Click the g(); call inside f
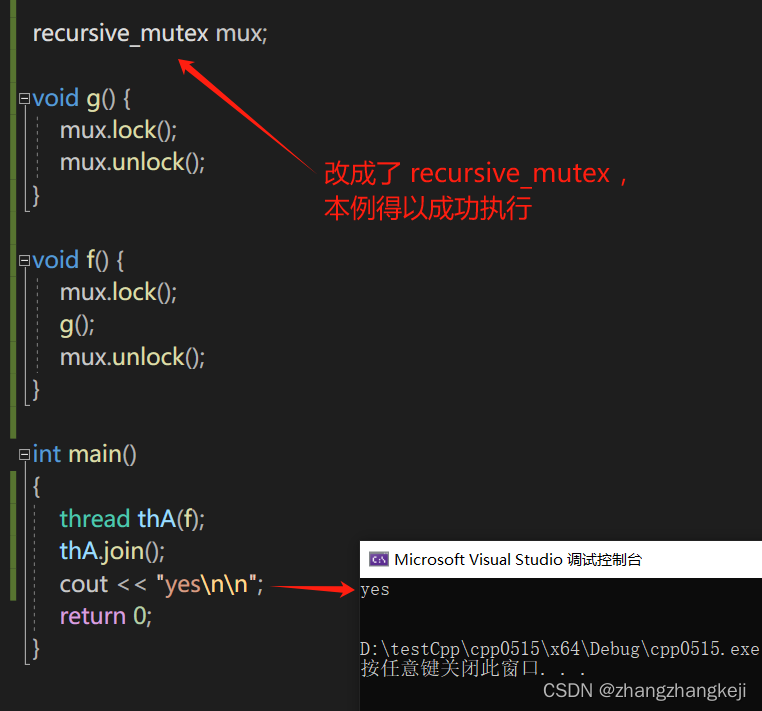This screenshot has width=762, height=711. [77, 326]
